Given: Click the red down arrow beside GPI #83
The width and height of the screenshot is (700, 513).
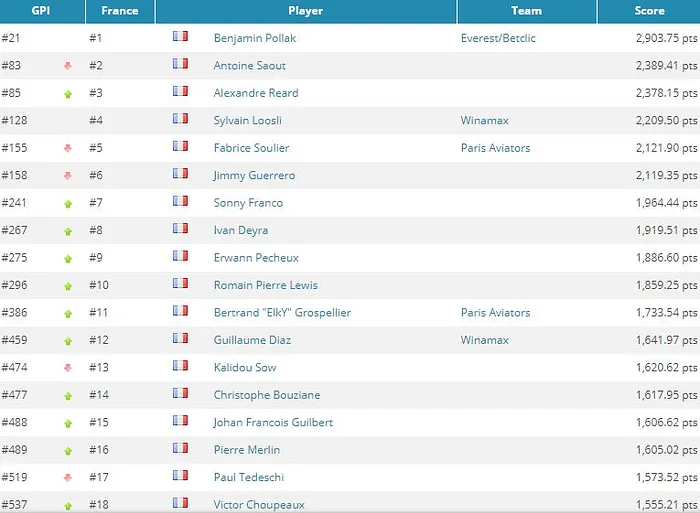Looking at the screenshot, I should coord(68,66).
